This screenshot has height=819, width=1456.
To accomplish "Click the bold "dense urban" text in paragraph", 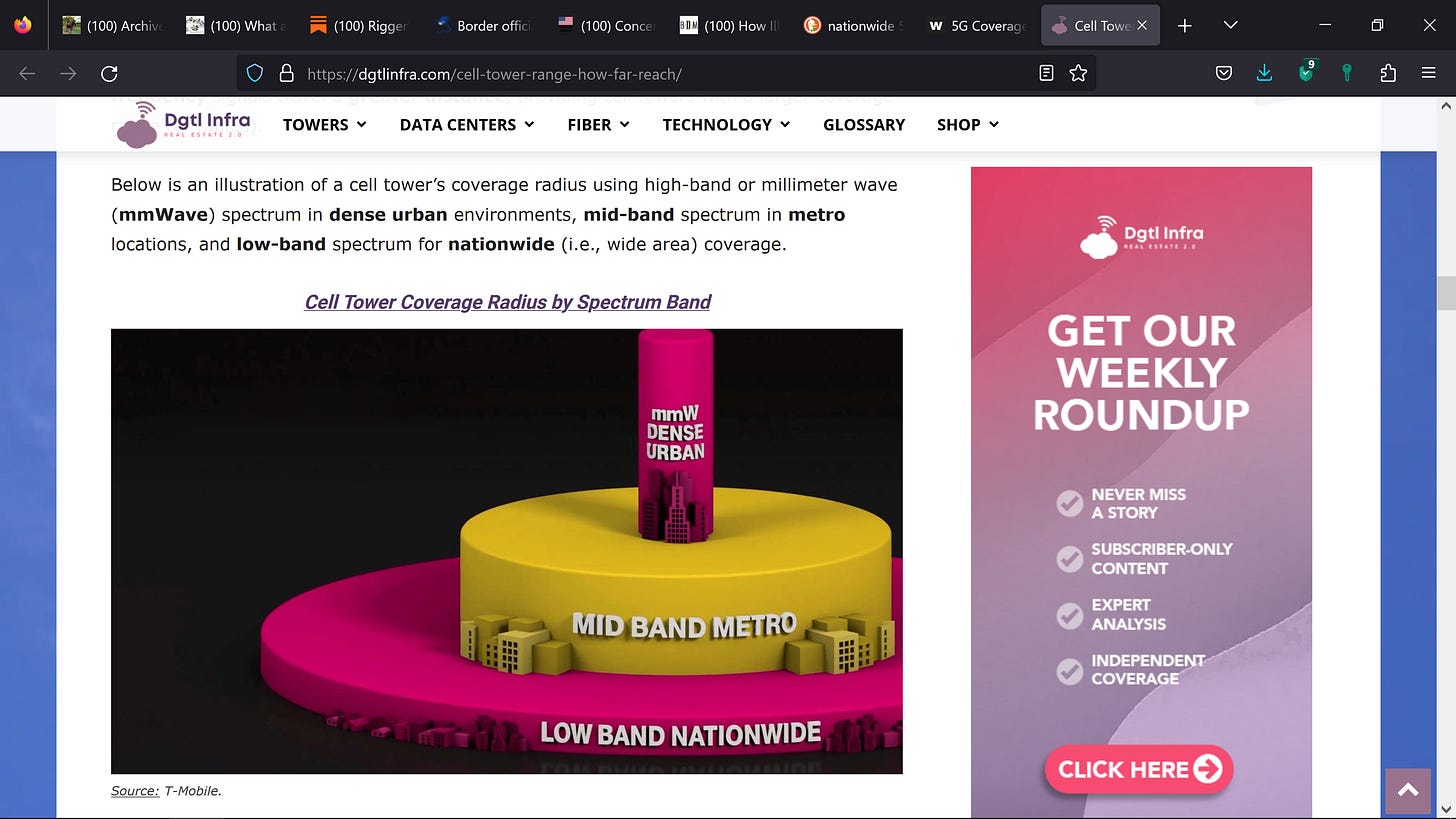I will 388,215.
